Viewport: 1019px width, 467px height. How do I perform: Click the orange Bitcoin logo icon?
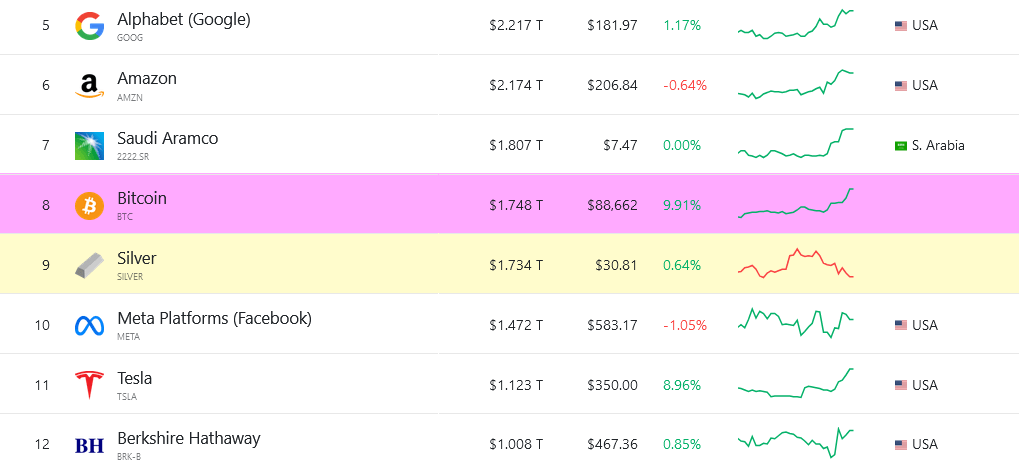tap(90, 206)
